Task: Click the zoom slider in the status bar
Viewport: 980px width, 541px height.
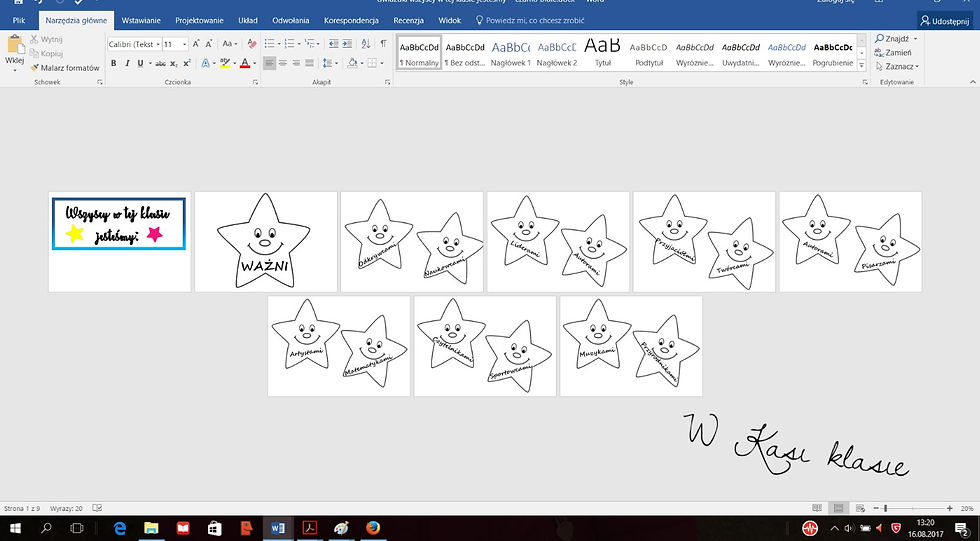Action: click(x=885, y=509)
